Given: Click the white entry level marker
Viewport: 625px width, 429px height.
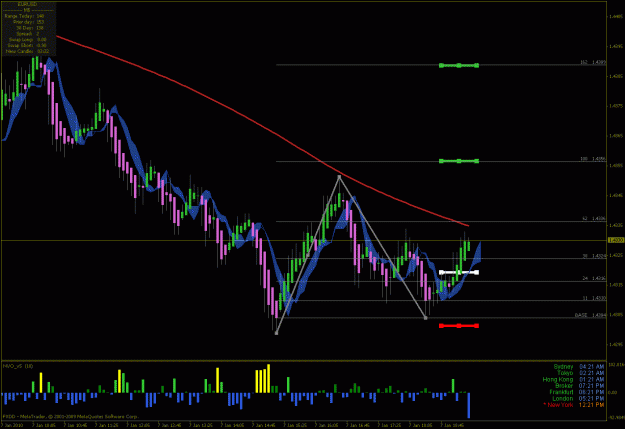Looking at the screenshot, I should pyautogui.click(x=459, y=272).
